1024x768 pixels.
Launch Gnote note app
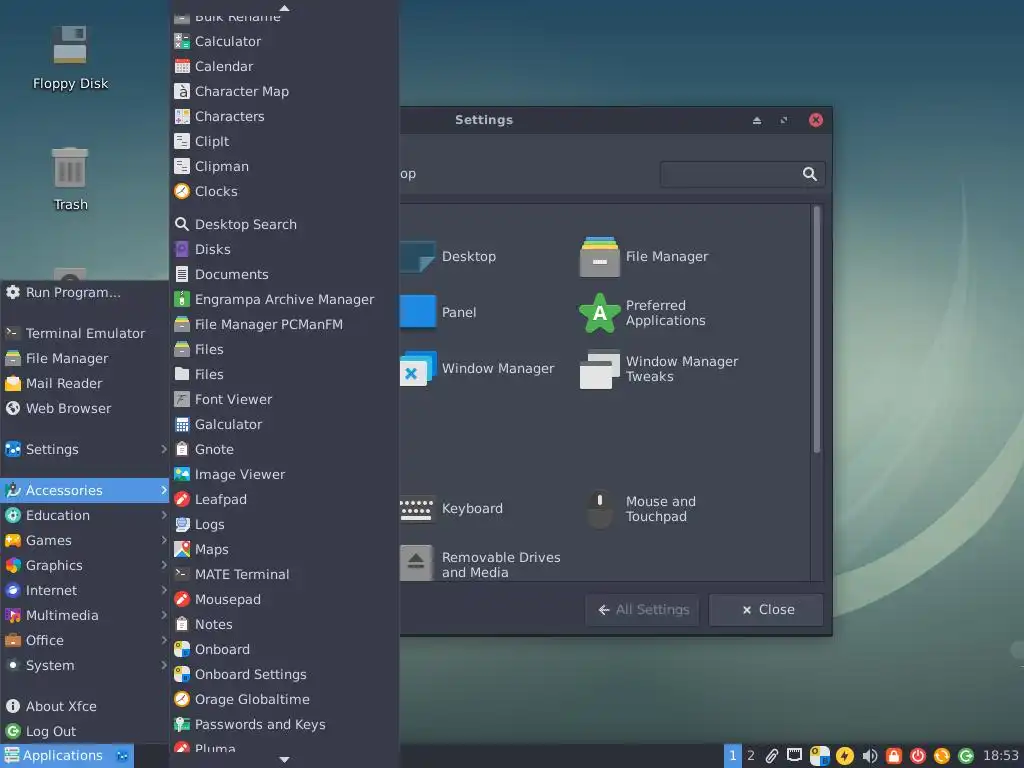(284, 449)
